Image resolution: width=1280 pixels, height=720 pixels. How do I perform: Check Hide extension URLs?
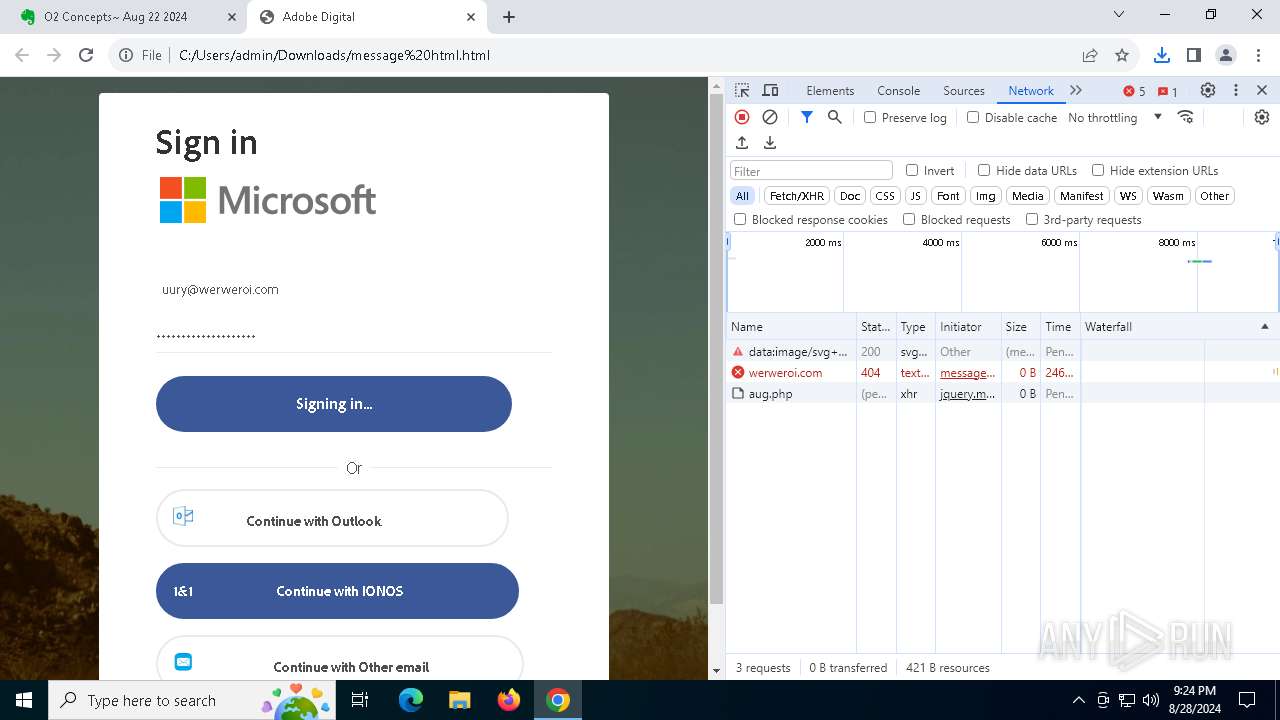(x=1098, y=170)
